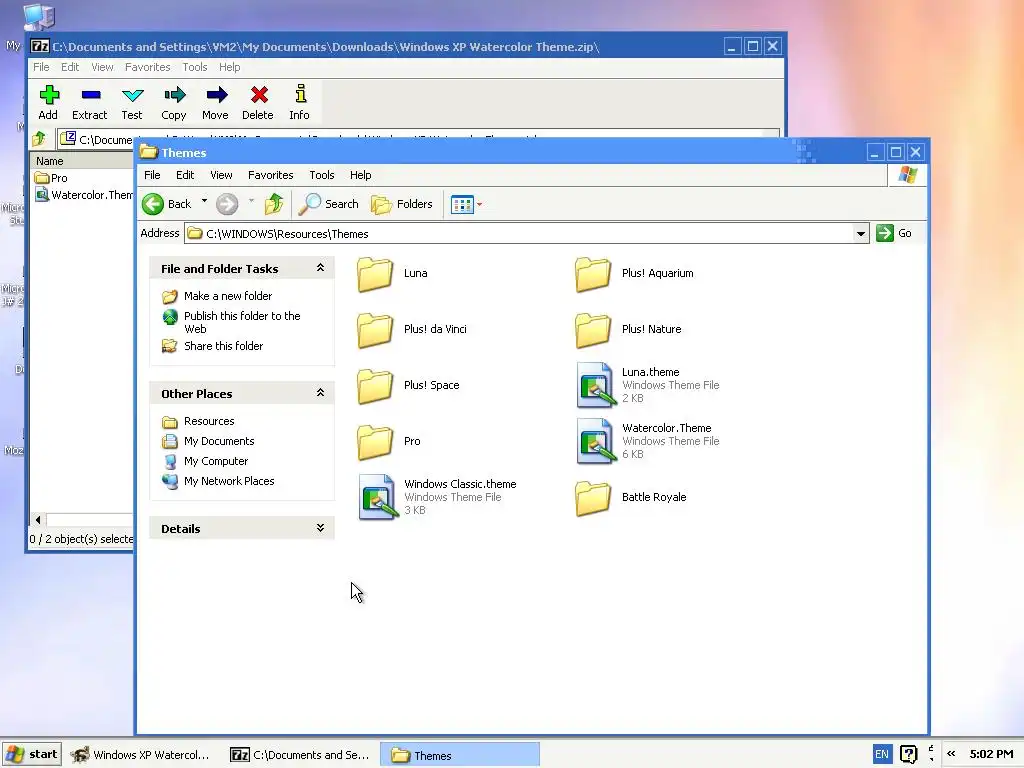Open the Forward button history dropdown arrow
This screenshot has width=1024, height=768.
pos(251,202)
